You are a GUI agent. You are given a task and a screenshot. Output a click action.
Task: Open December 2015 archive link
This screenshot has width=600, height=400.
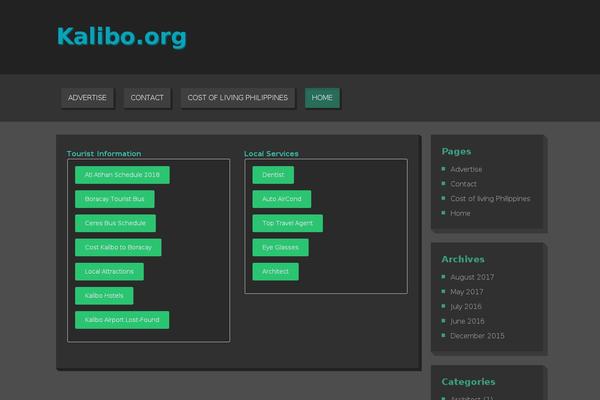coord(477,336)
